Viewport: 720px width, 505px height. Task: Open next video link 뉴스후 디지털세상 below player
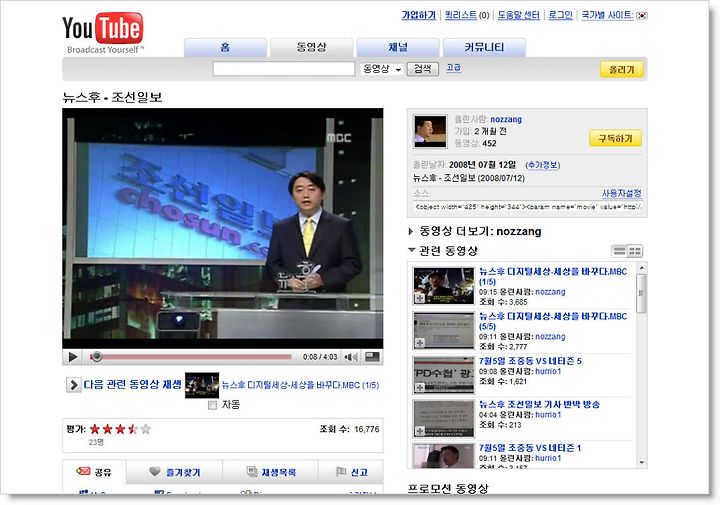300,385
